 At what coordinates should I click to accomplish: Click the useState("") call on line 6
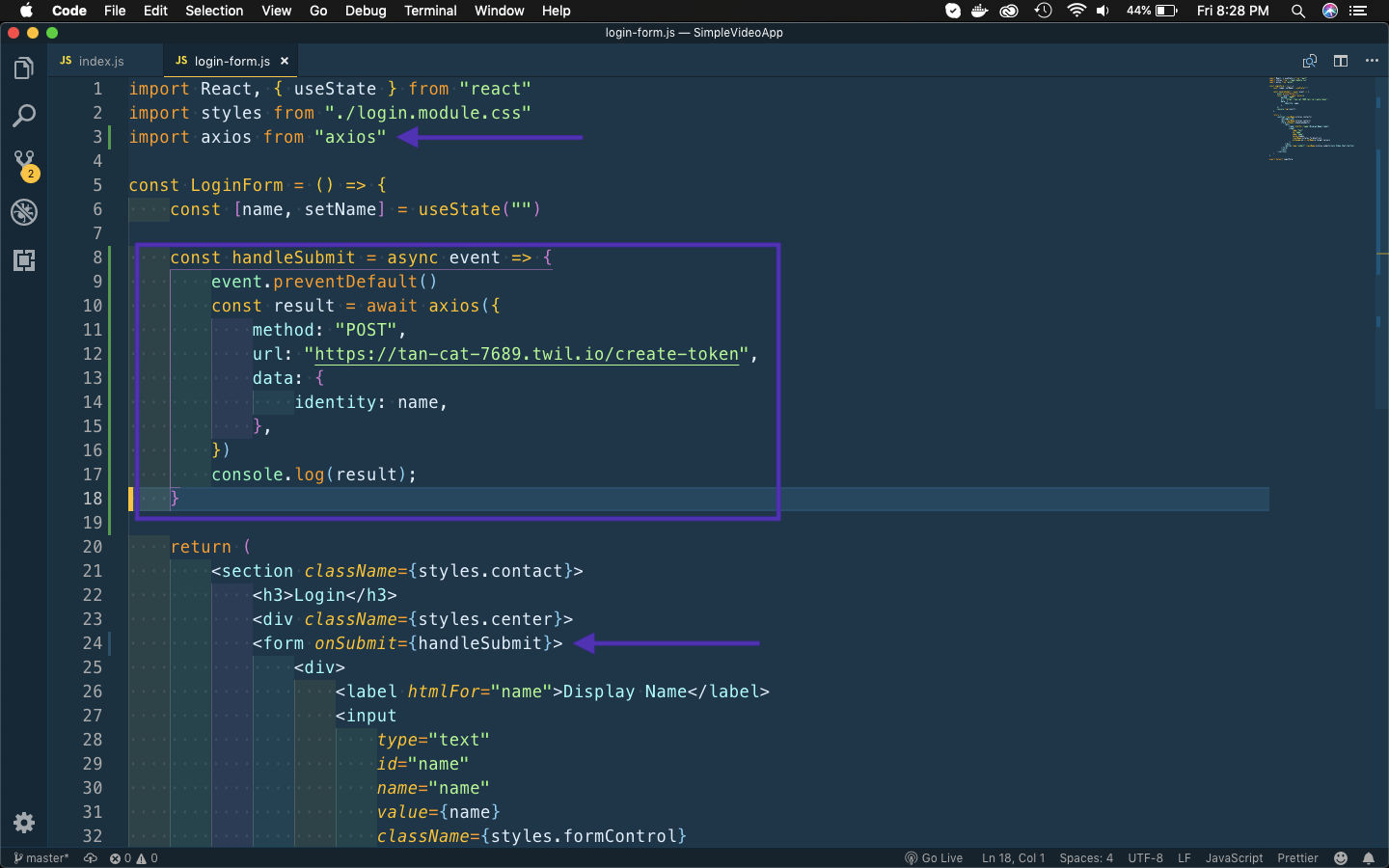[x=479, y=209]
